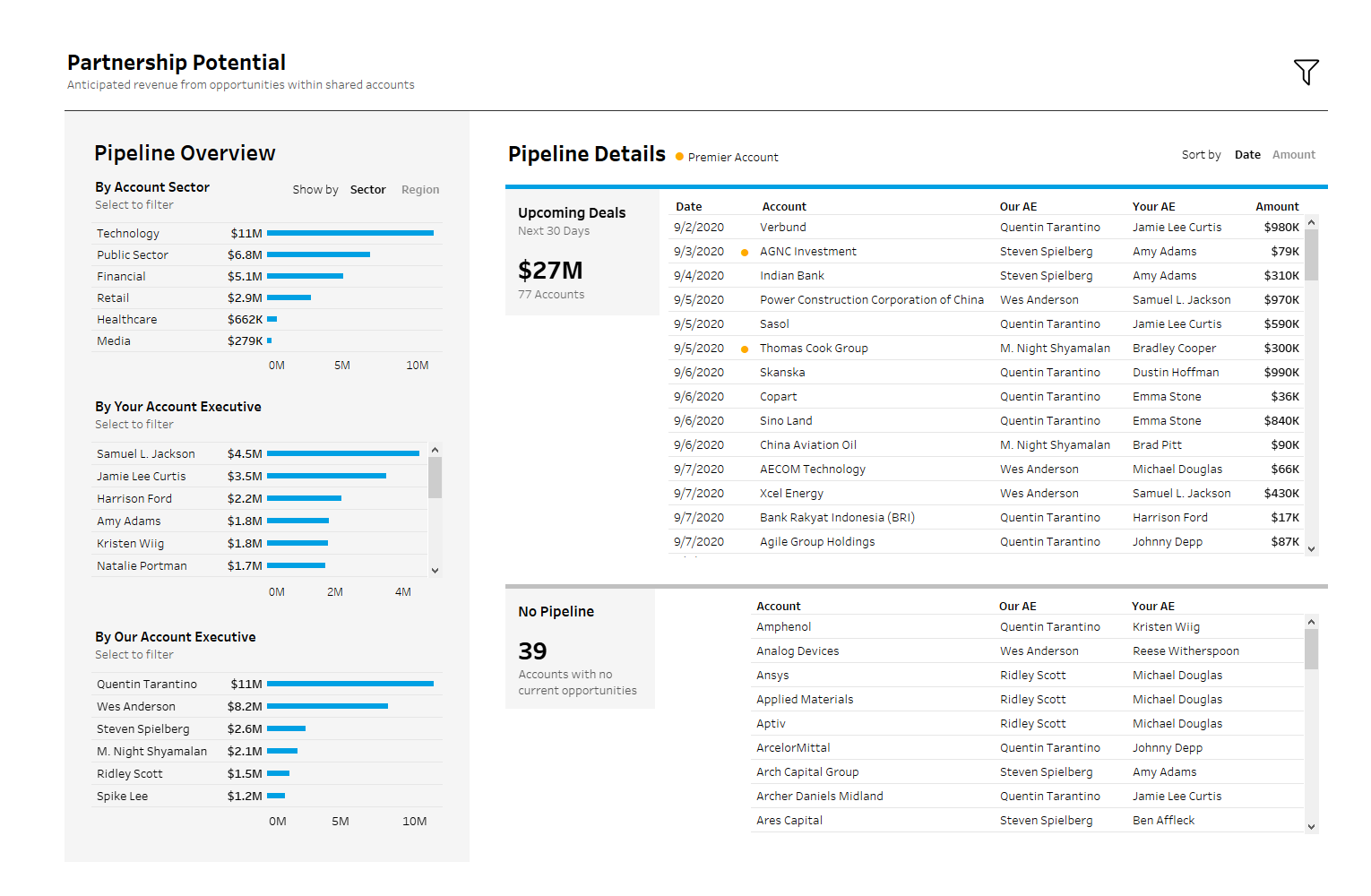Sort Pipeline Details by Date

click(1247, 154)
